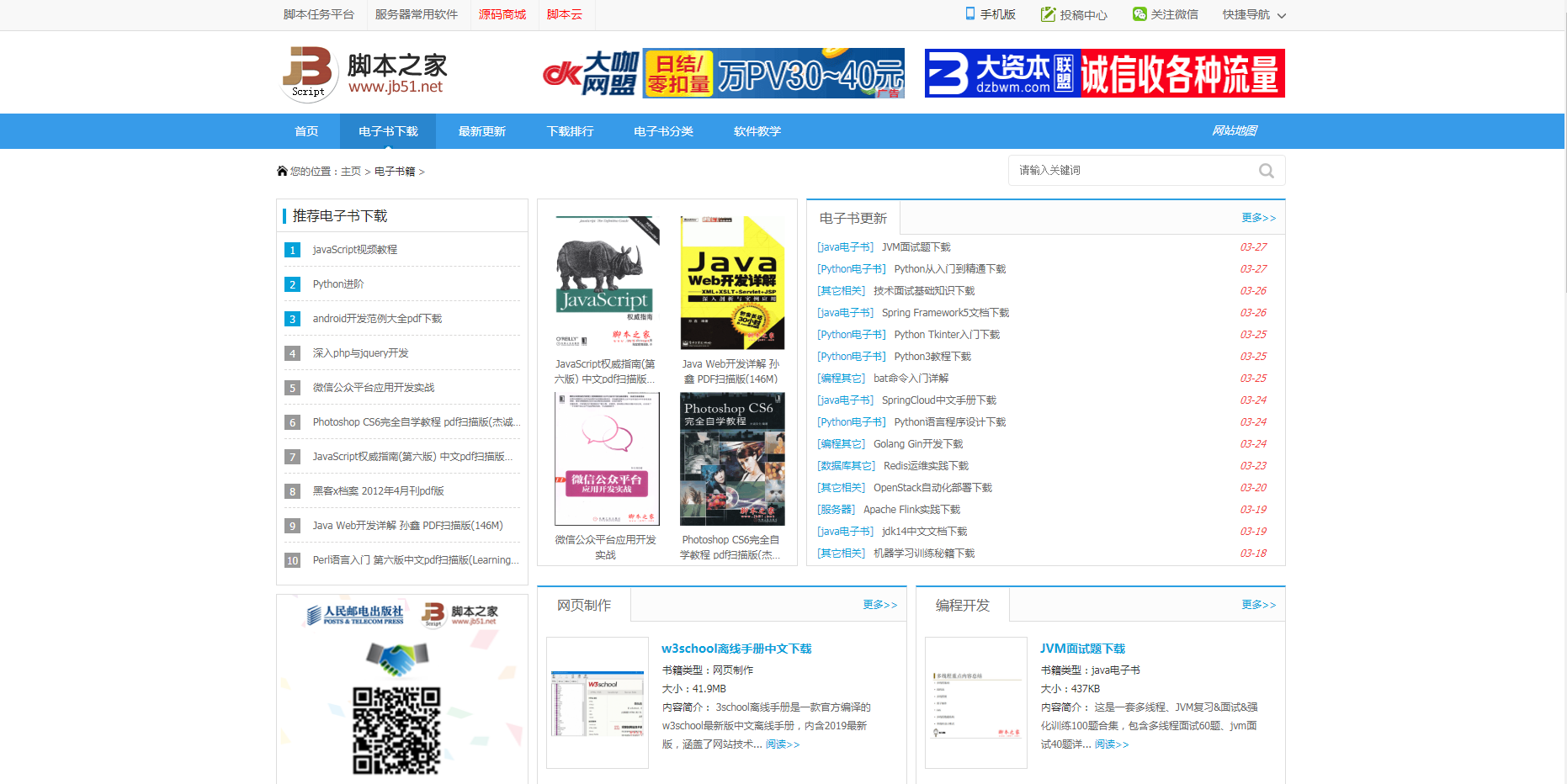Open Spring Framework5文档下载 link

click(x=946, y=313)
